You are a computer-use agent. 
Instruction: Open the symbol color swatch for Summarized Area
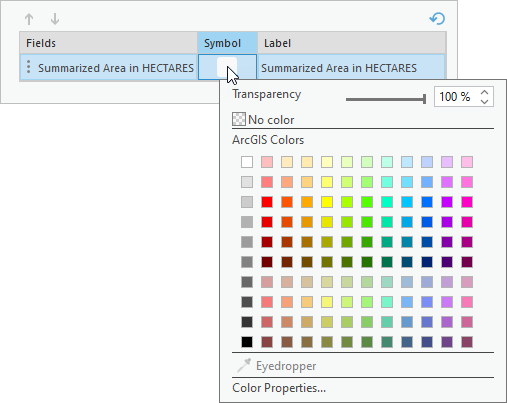click(227, 67)
